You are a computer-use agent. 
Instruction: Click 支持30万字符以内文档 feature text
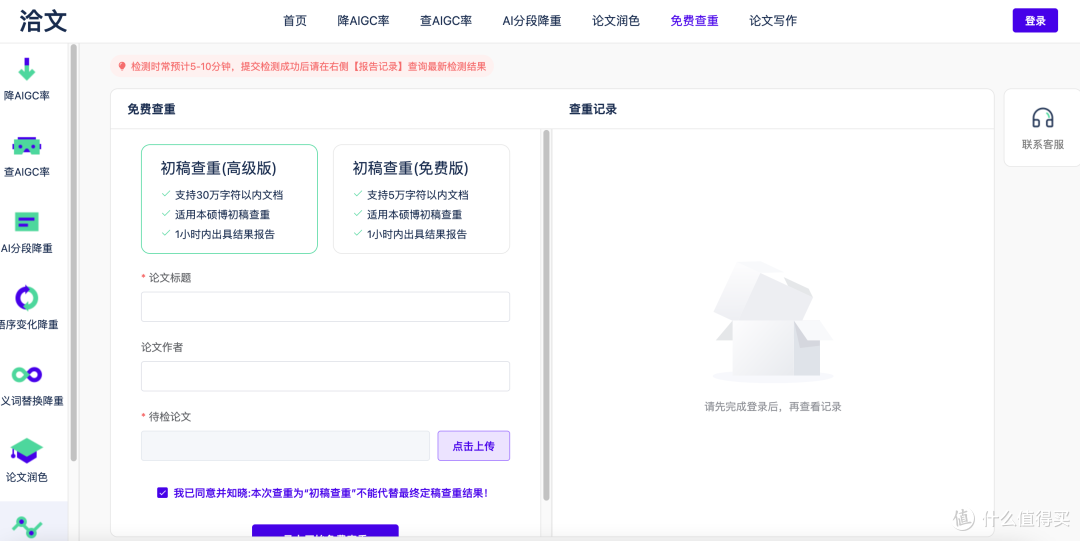coord(229,195)
